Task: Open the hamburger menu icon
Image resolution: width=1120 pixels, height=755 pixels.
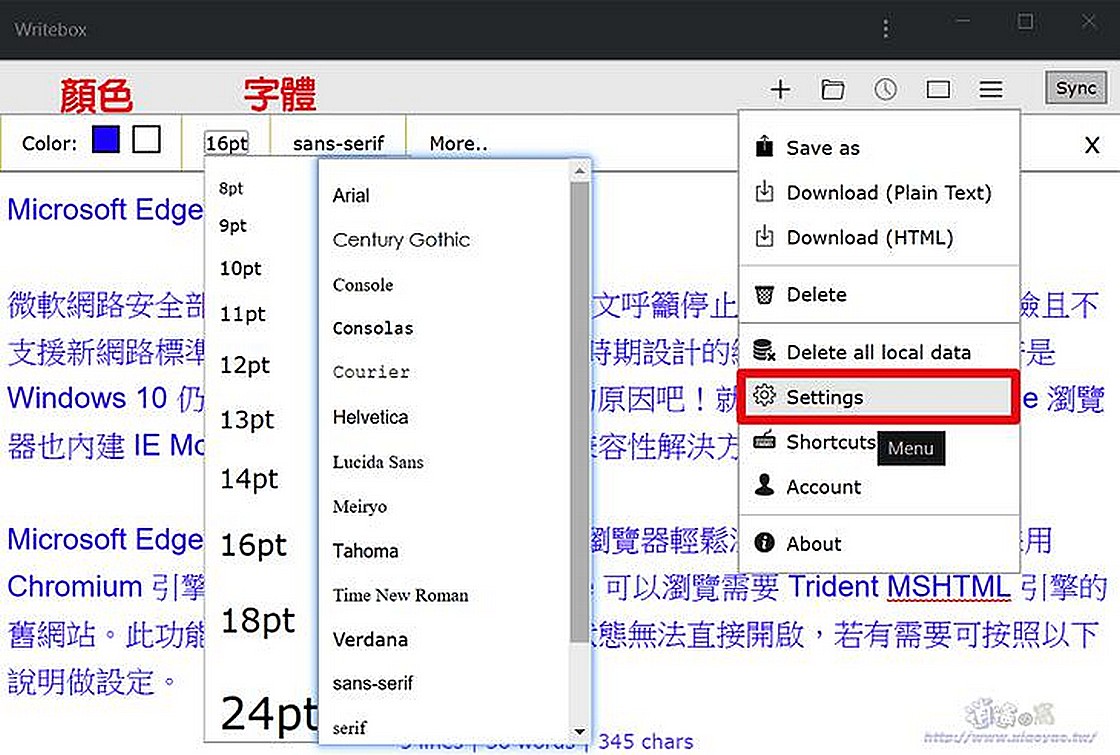Action: point(991,89)
